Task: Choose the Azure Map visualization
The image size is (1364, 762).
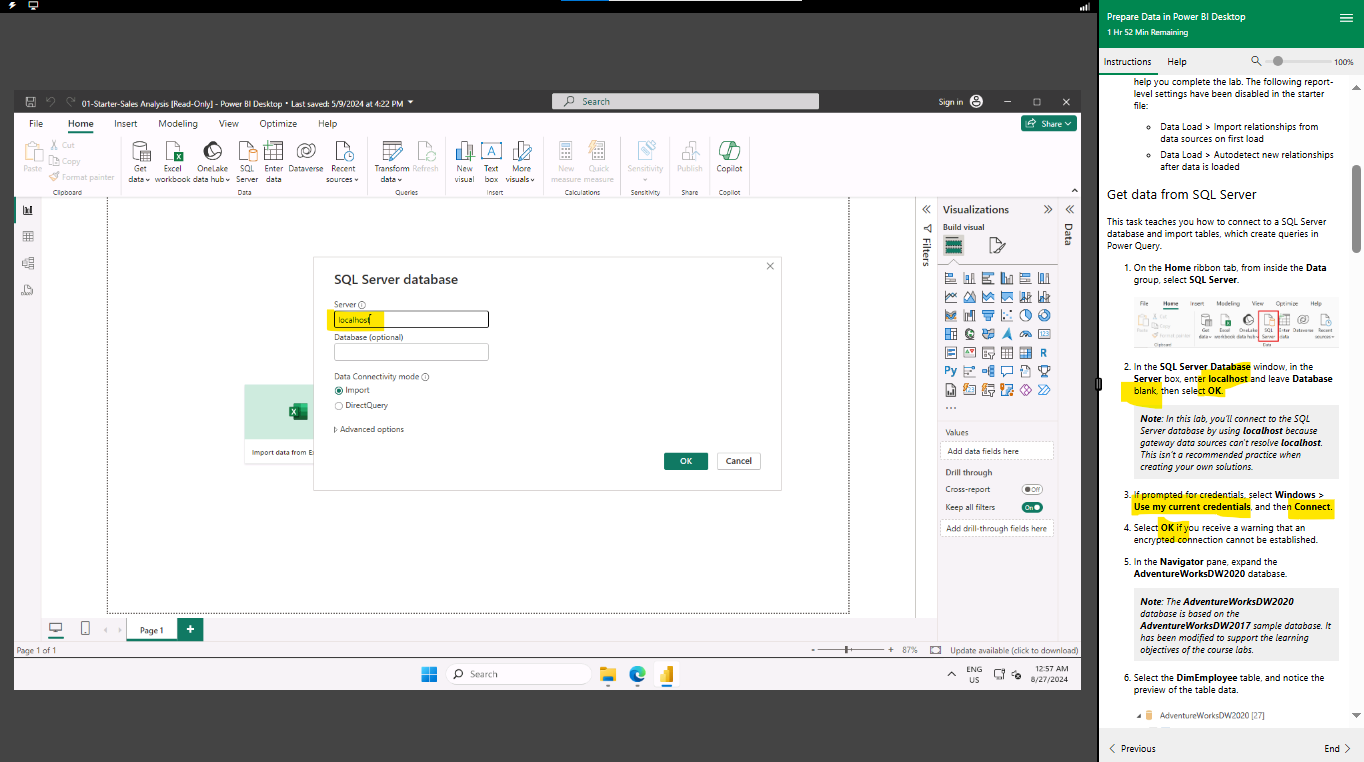Action: pos(1007,334)
